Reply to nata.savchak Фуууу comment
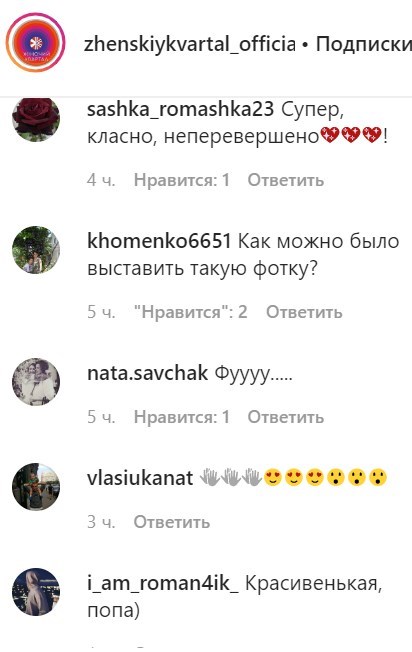 286,417
